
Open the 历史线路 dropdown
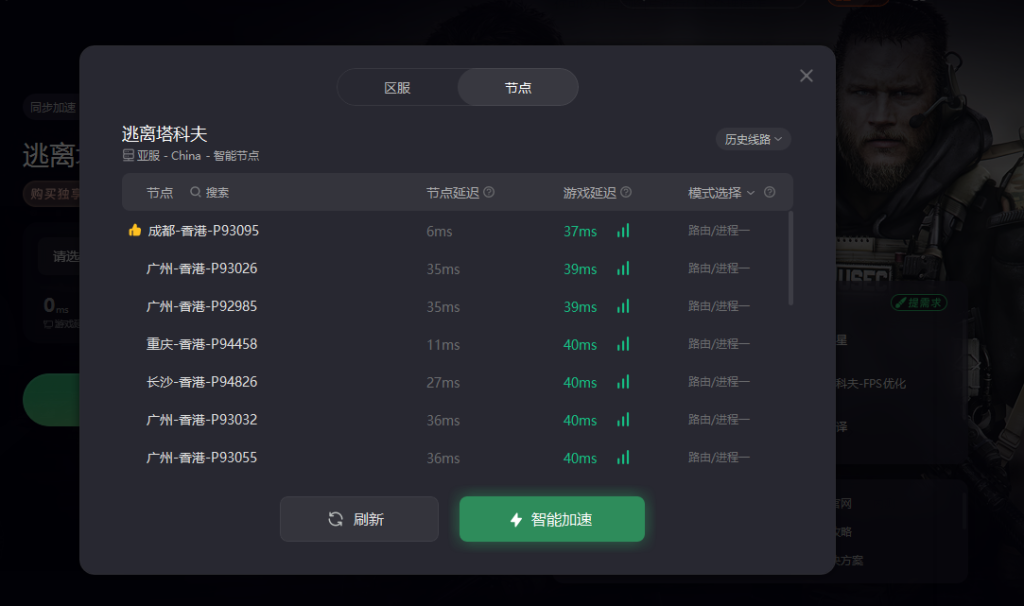click(x=753, y=139)
